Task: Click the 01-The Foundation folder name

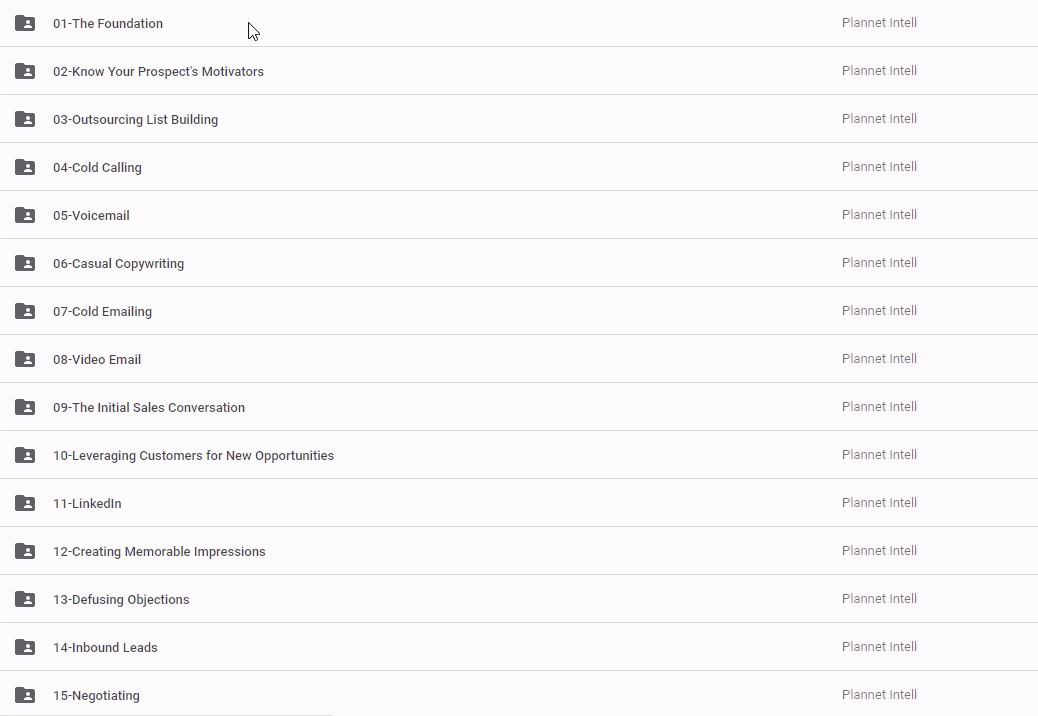Action: point(108,24)
